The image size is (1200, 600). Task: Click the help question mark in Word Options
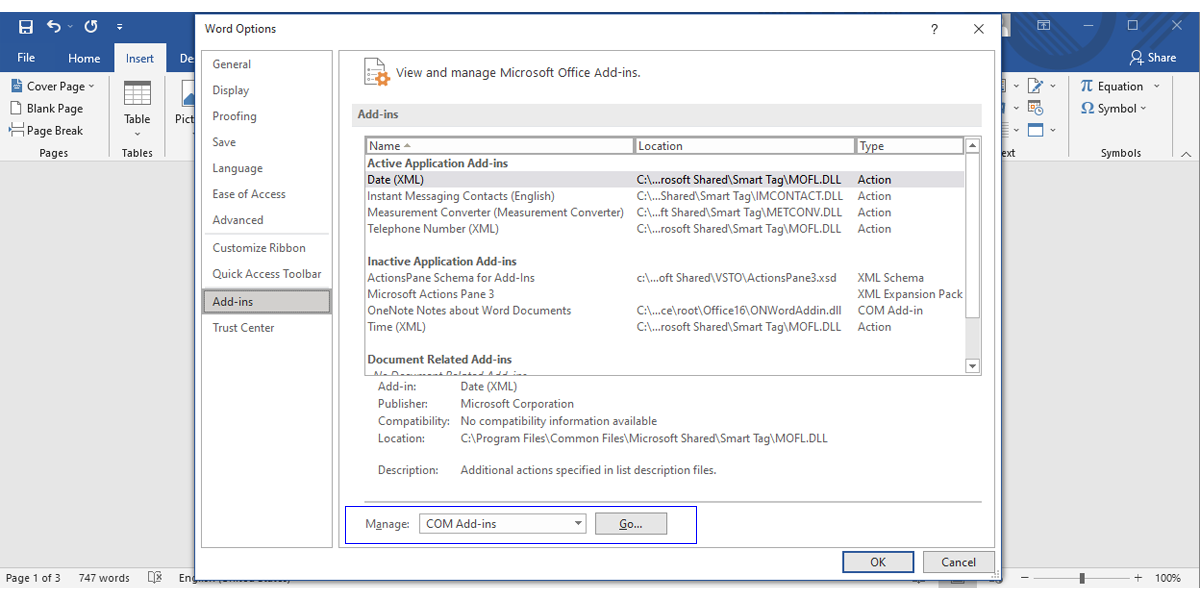pos(934,29)
